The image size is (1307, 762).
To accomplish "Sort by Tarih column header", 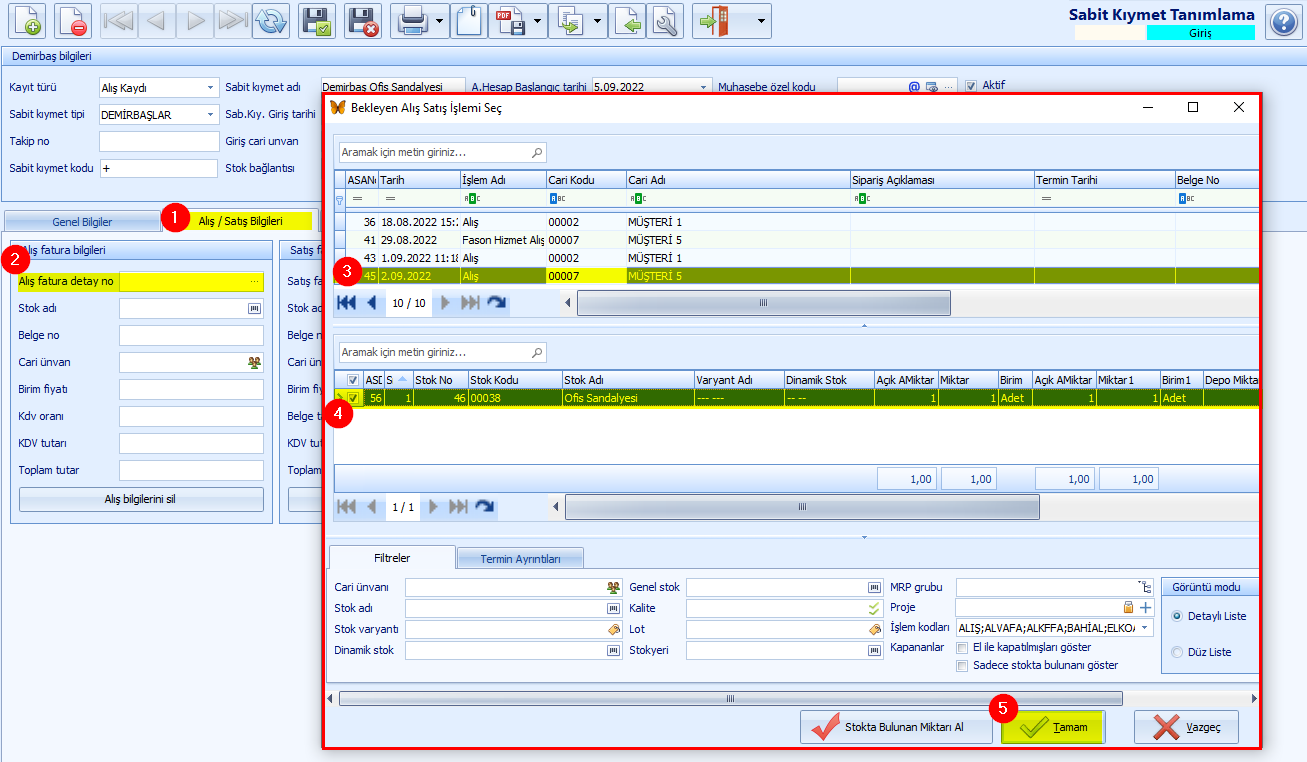I will pyautogui.click(x=418, y=180).
